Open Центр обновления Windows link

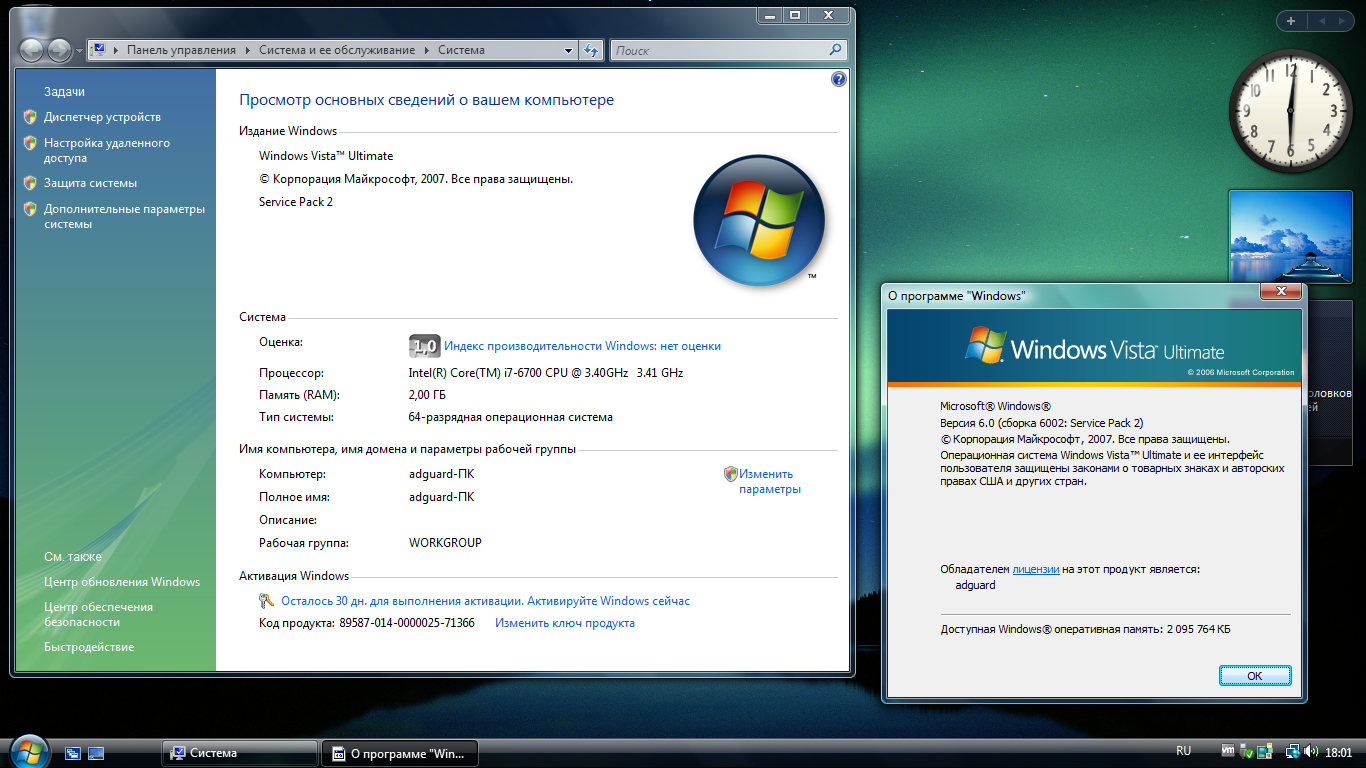122,582
